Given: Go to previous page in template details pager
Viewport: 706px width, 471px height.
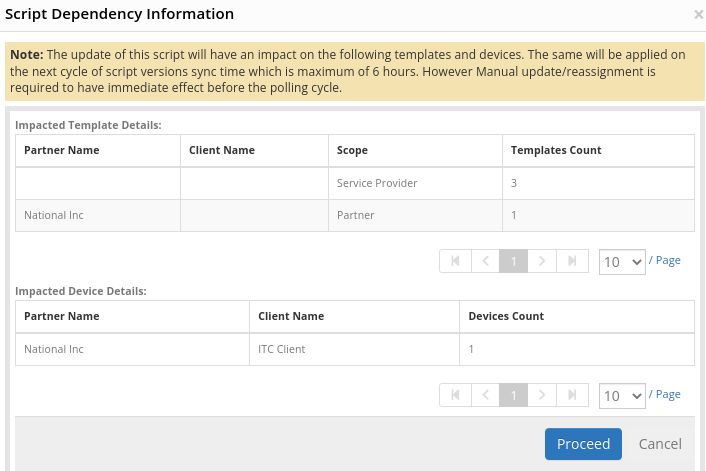Looking at the screenshot, I should (x=484, y=261).
